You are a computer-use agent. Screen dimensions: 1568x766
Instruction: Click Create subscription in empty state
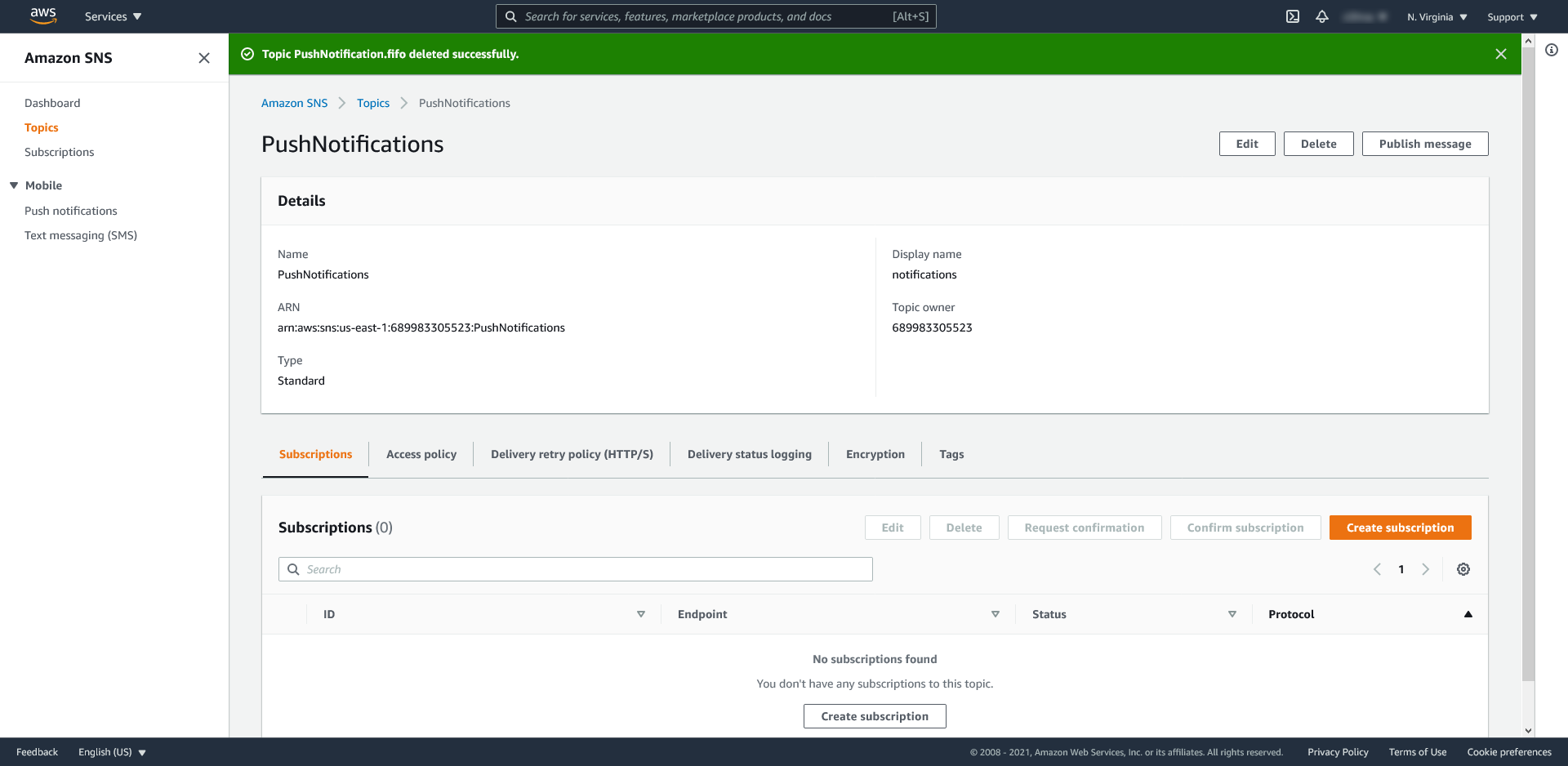pyautogui.click(x=875, y=716)
